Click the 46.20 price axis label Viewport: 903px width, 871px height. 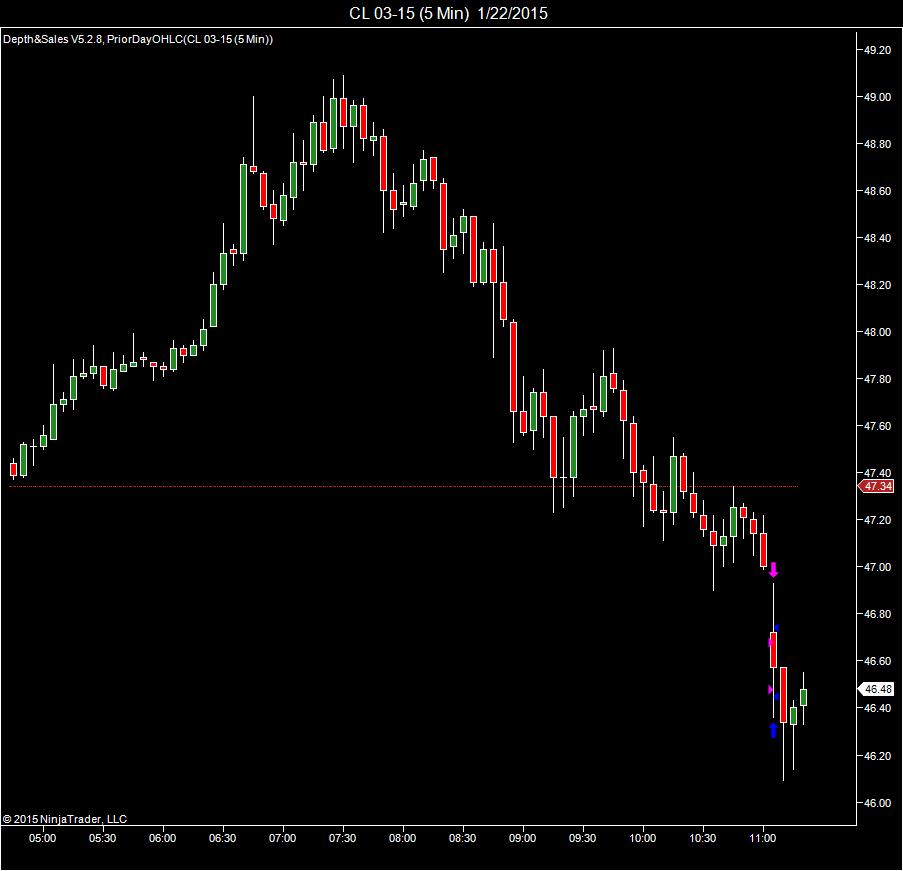click(x=877, y=755)
